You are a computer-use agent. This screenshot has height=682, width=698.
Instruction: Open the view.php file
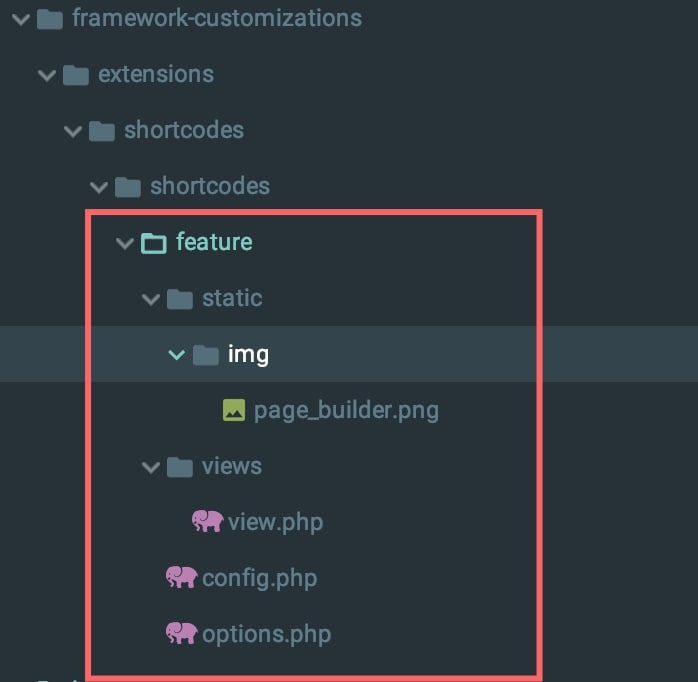(275, 523)
